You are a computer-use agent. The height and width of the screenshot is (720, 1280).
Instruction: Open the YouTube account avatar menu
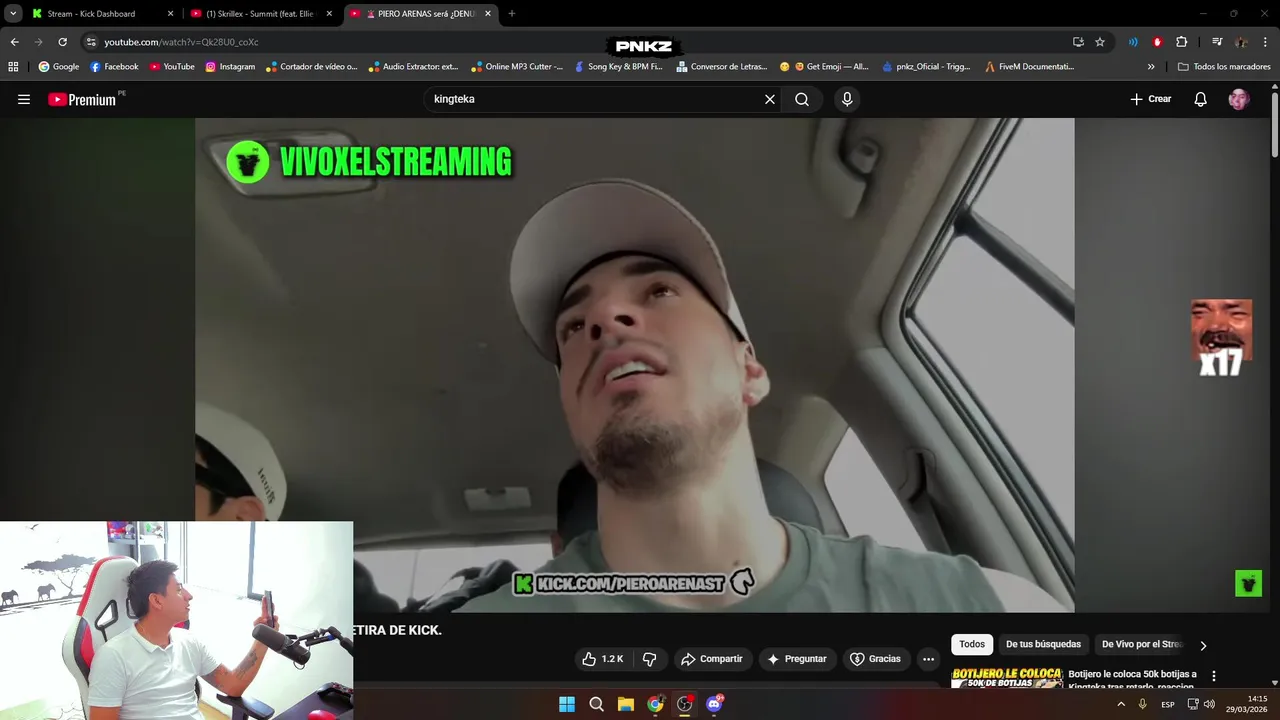pyautogui.click(x=1239, y=99)
